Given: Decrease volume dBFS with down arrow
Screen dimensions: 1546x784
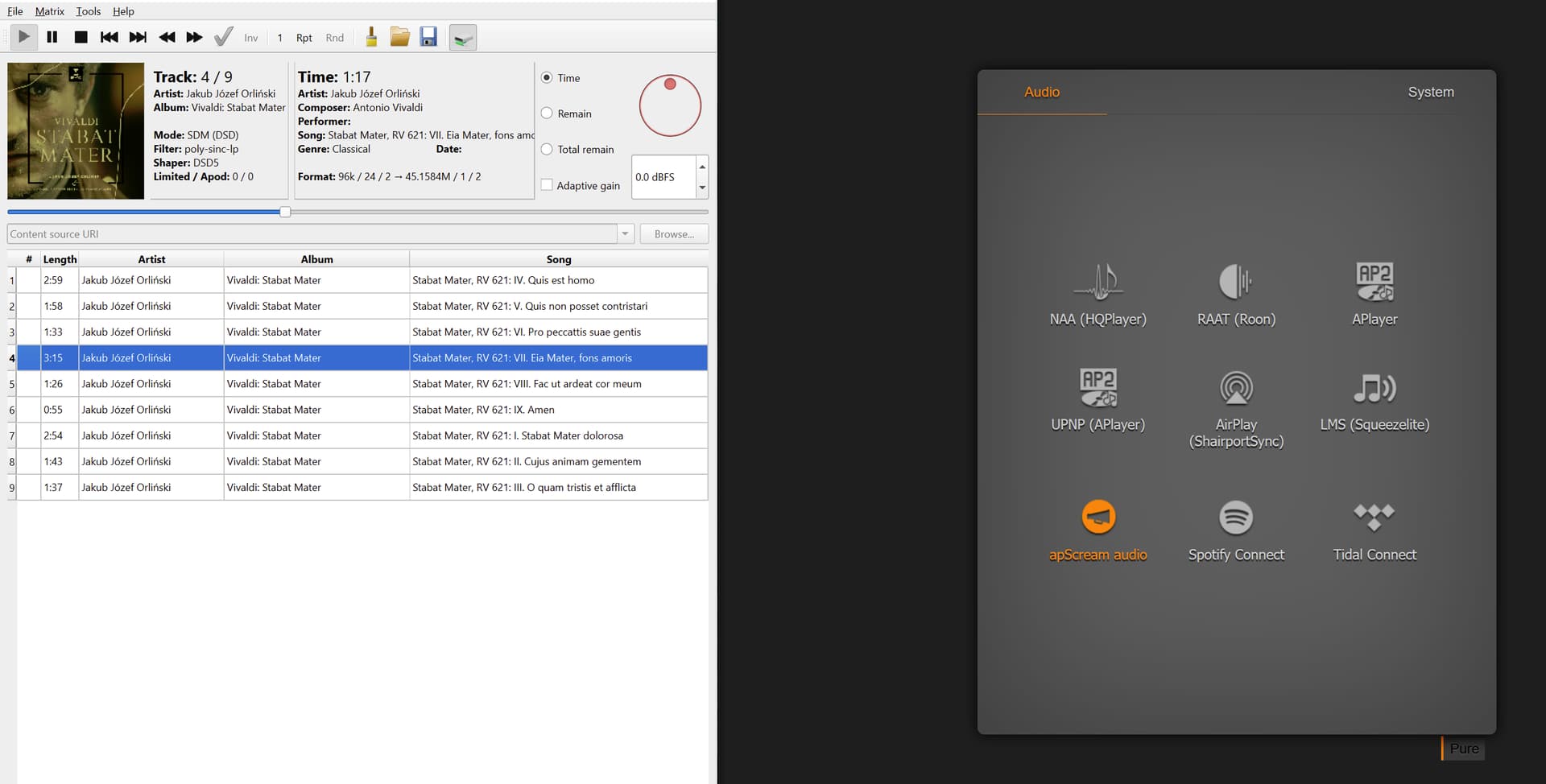Looking at the screenshot, I should pos(702,188).
